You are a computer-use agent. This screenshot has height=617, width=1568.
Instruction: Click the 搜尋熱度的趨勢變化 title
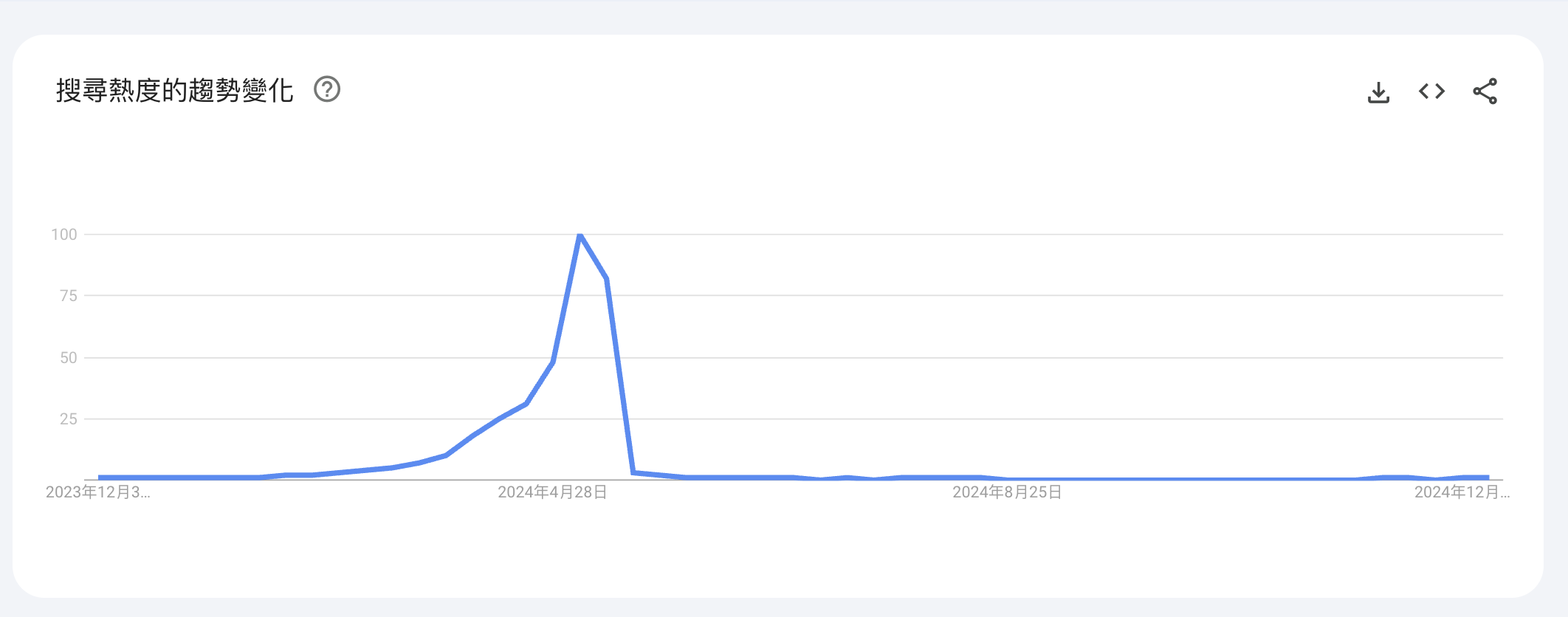point(175,90)
